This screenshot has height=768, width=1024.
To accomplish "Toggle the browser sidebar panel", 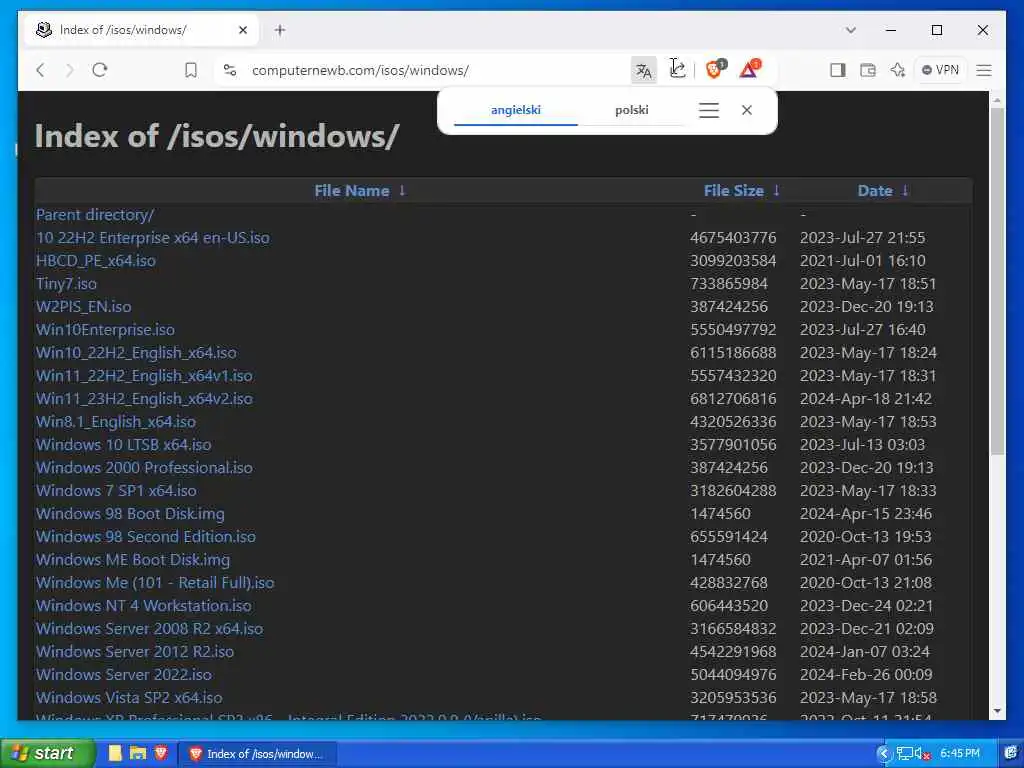I will point(837,70).
